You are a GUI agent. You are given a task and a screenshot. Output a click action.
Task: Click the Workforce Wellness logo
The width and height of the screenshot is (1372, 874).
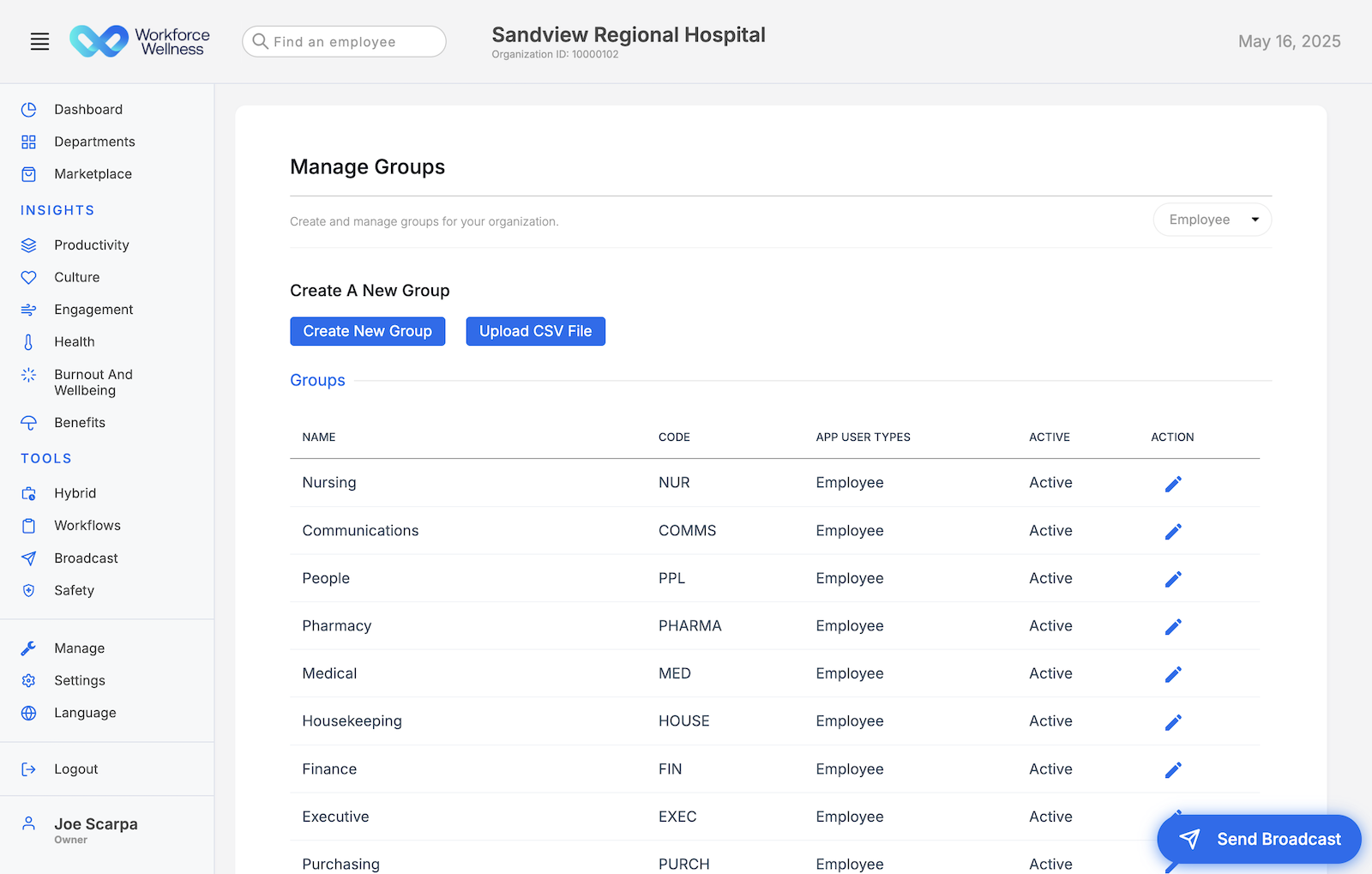(140, 40)
